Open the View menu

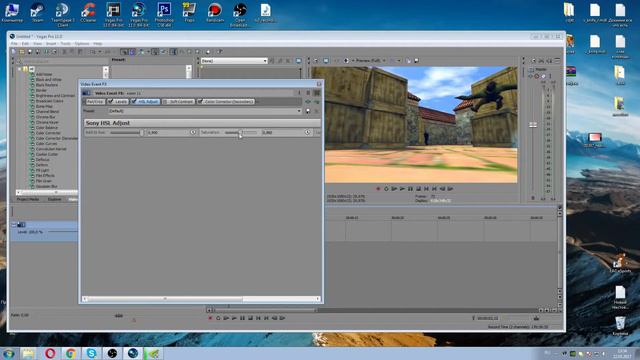pyautogui.click(x=38, y=44)
